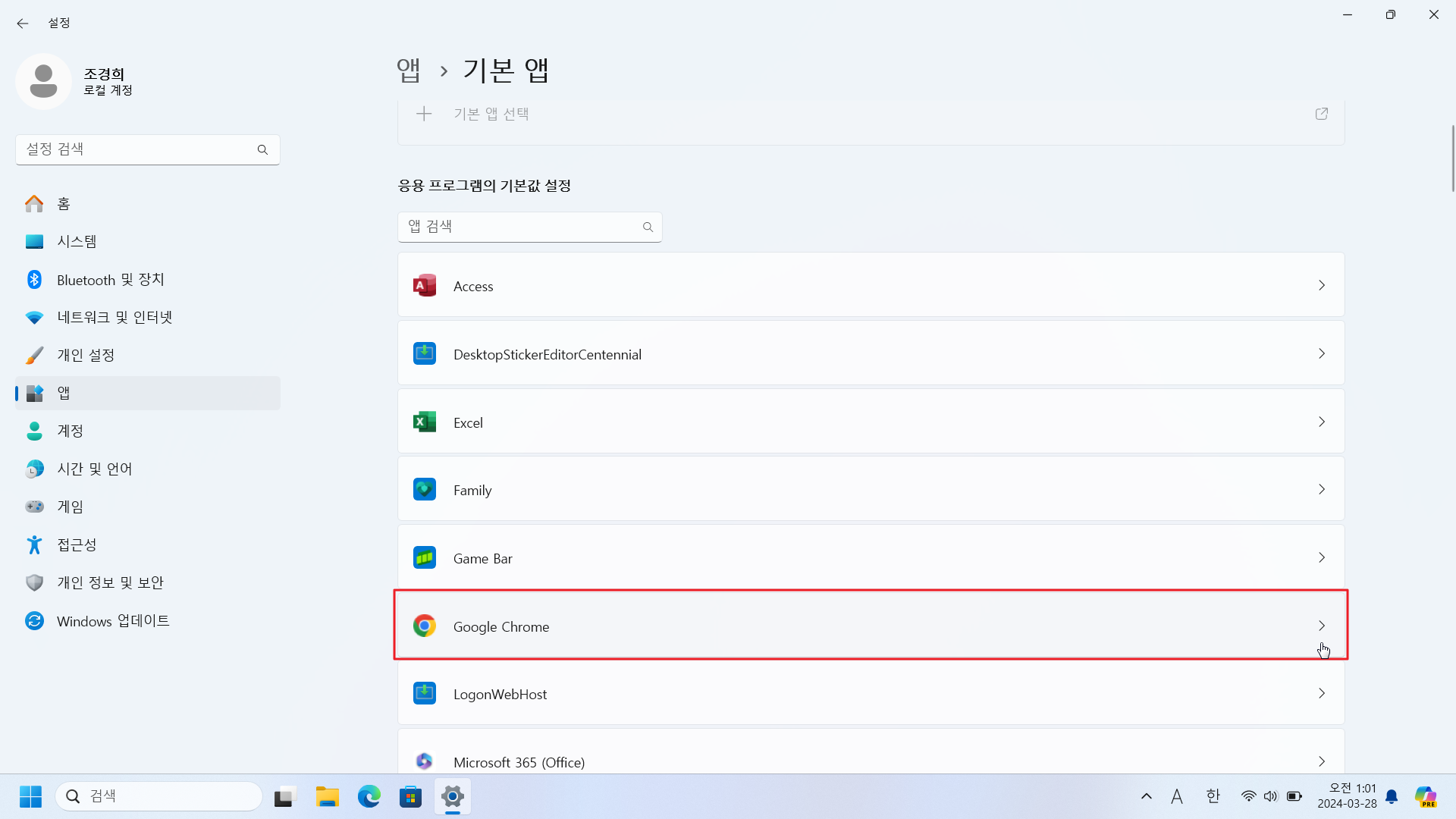Select the 앱 sidebar item
1456x819 pixels.
point(148,393)
